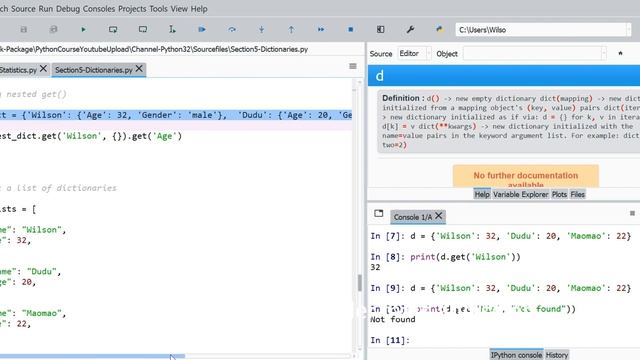
Task: Open editor pane options hamburger menu
Action: click(x=353, y=66)
